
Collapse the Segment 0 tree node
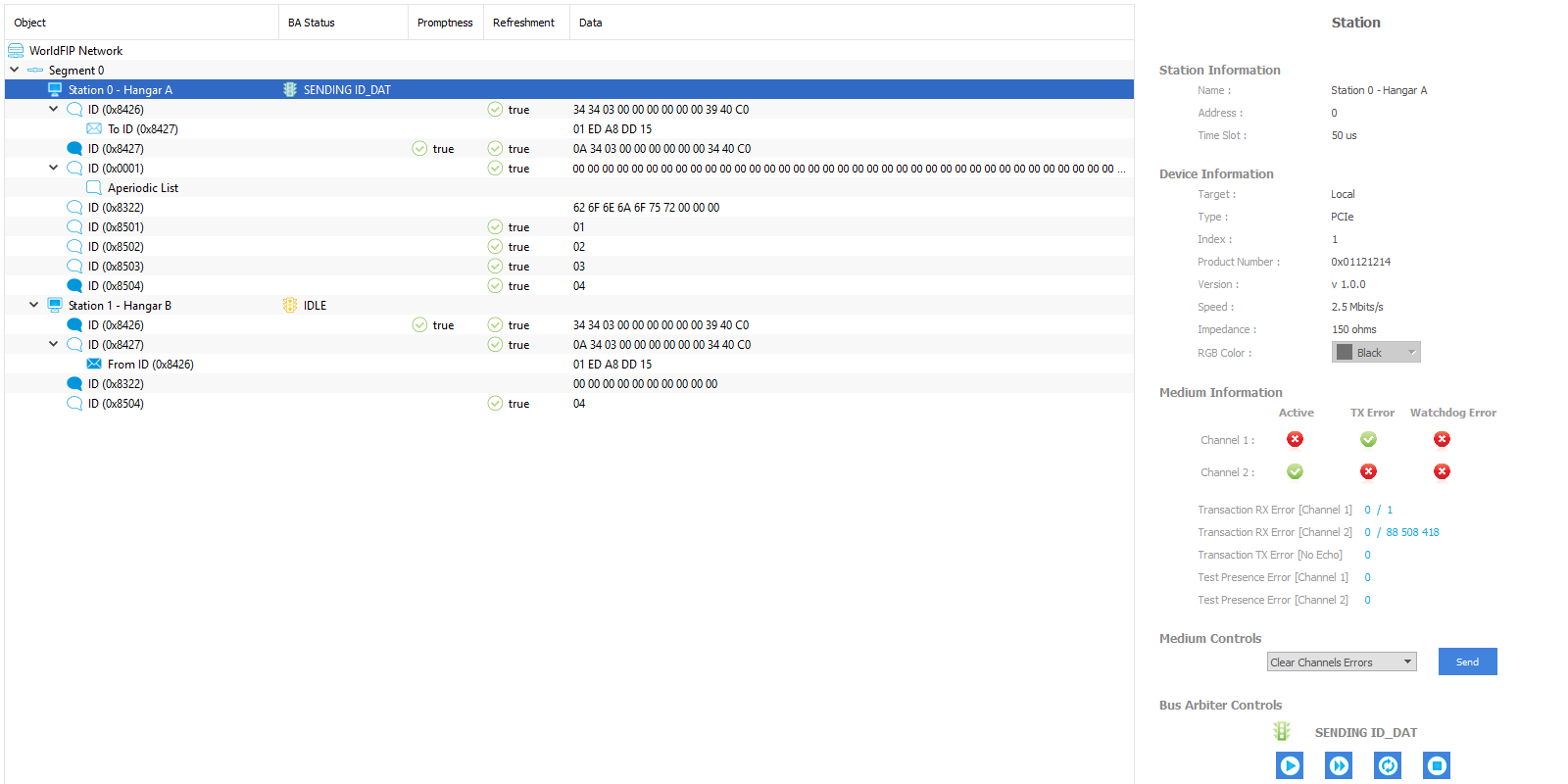tap(15, 71)
